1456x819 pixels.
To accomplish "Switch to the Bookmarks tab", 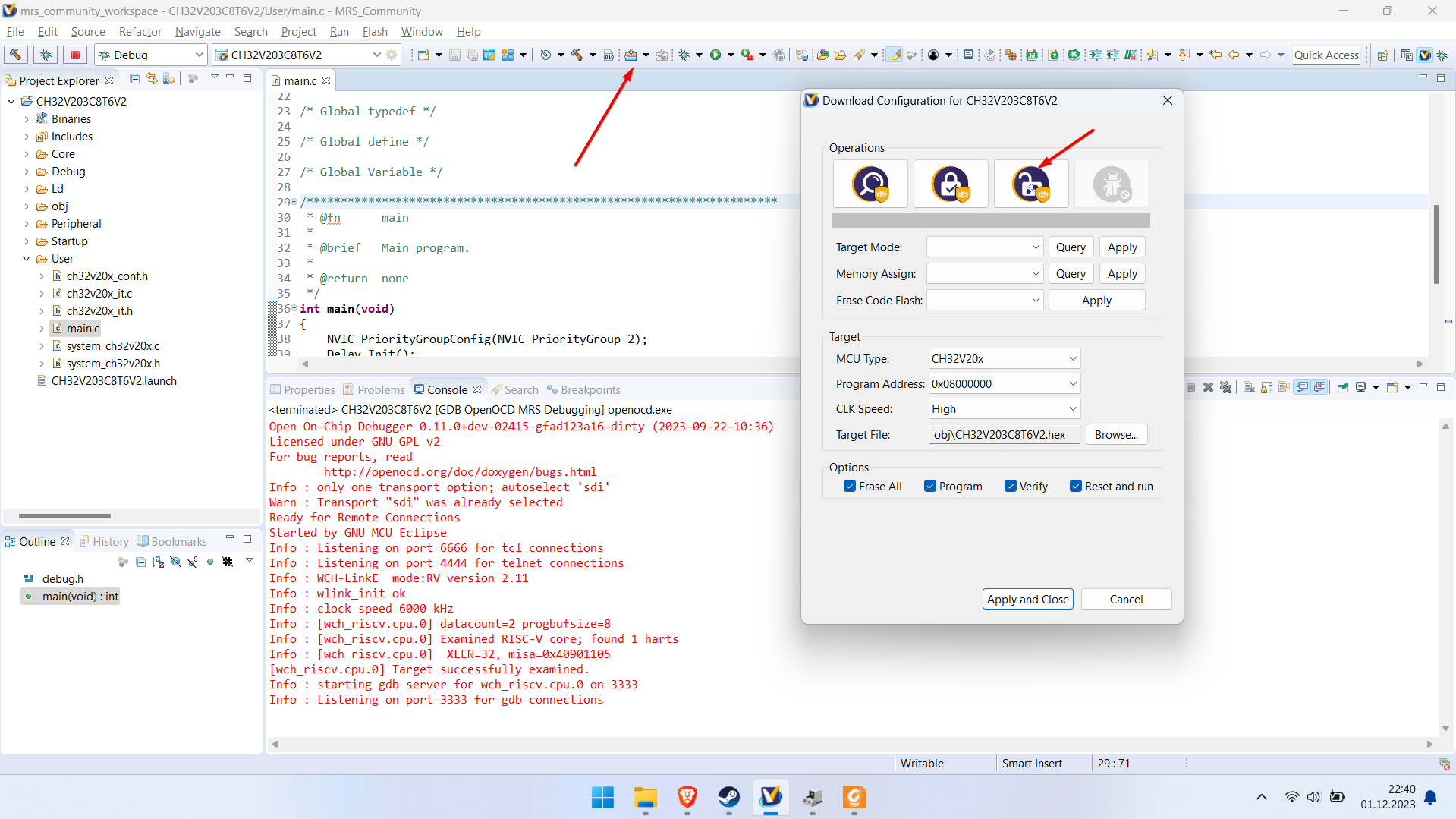I will [172, 541].
